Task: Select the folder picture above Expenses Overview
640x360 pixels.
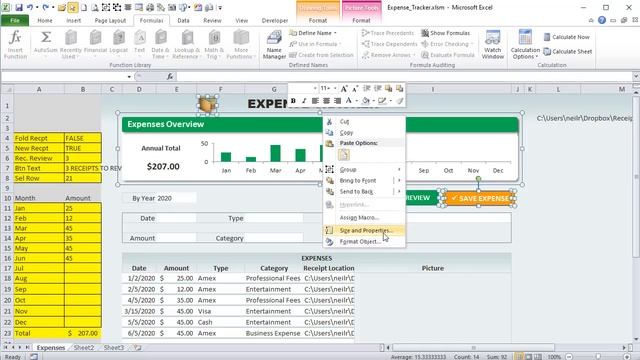Action: tap(208, 104)
